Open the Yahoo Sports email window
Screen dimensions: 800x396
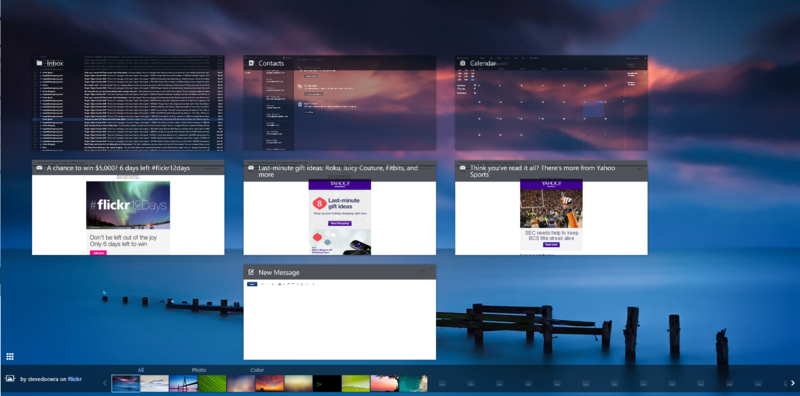point(551,208)
